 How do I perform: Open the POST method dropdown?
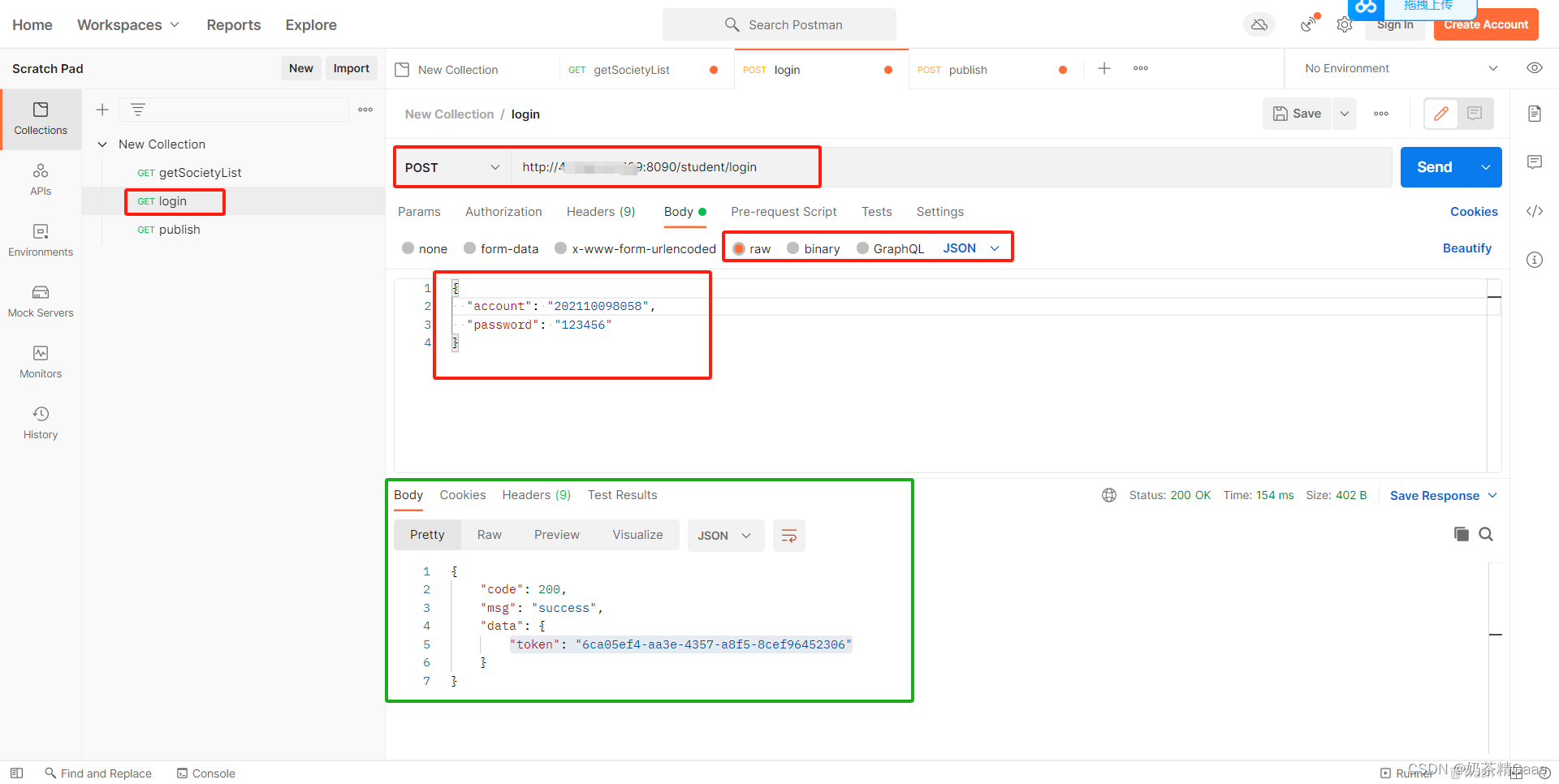tap(452, 167)
